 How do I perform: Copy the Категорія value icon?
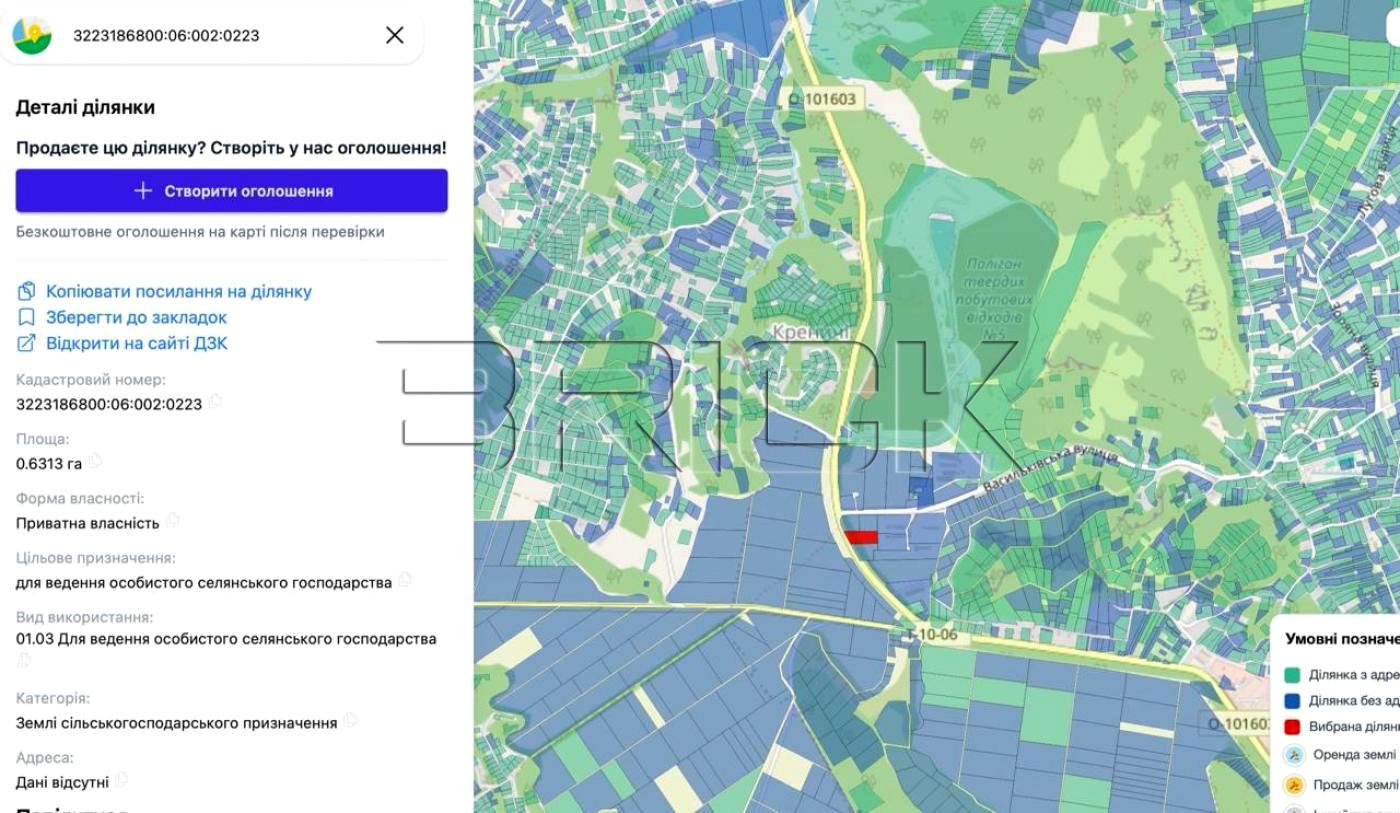point(350,720)
